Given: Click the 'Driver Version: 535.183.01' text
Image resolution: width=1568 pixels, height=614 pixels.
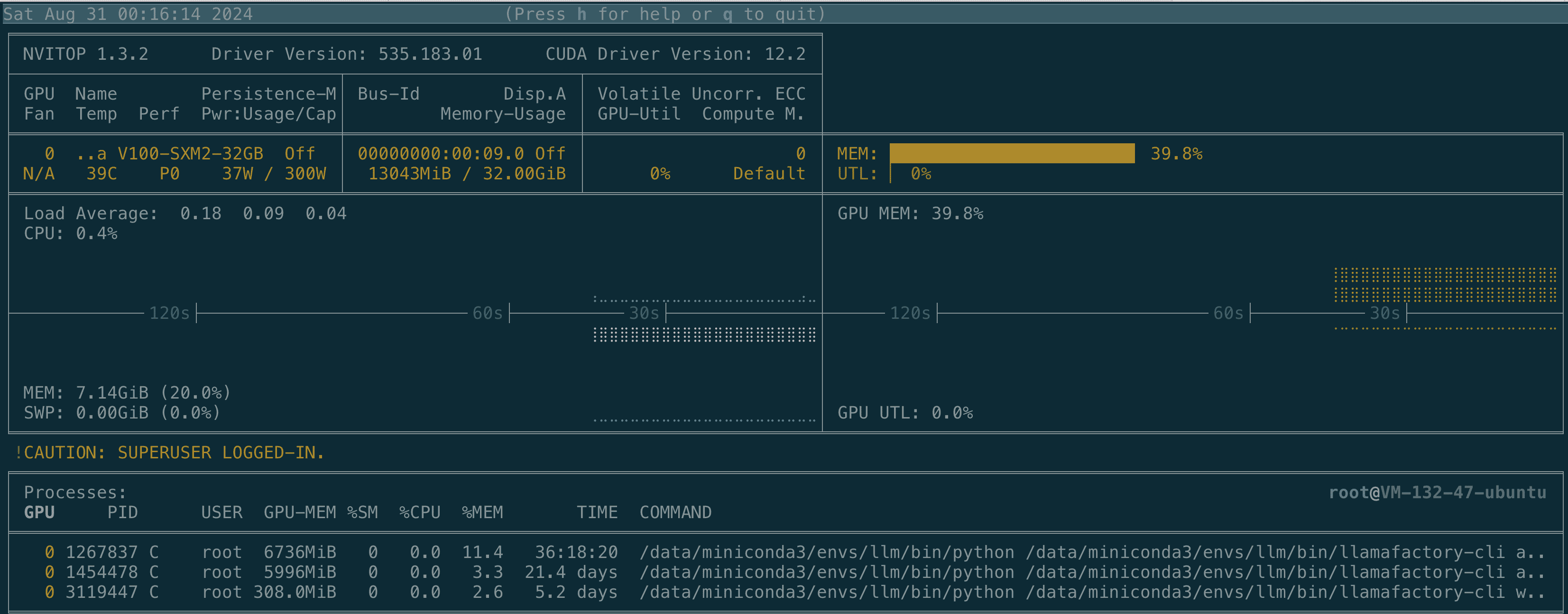Looking at the screenshot, I should tap(346, 54).
